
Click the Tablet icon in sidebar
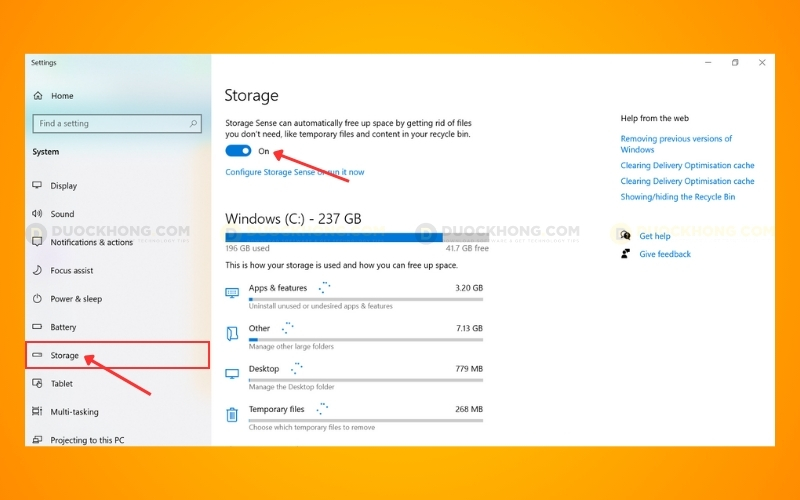click(38, 384)
